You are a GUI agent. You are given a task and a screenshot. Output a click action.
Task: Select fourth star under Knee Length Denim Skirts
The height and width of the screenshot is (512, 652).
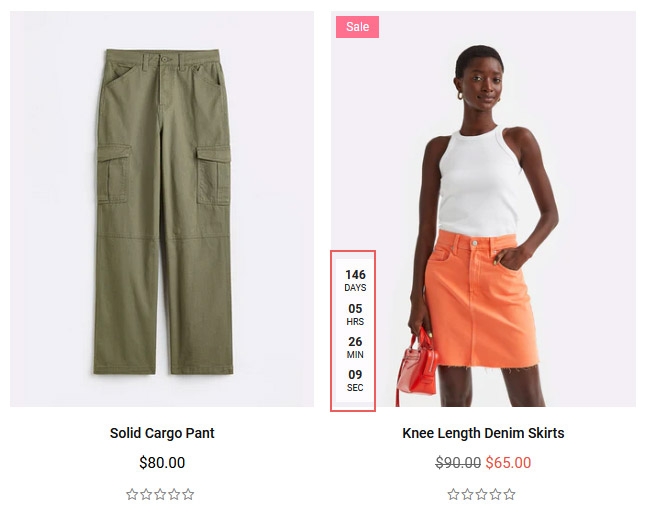coord(495,494)
